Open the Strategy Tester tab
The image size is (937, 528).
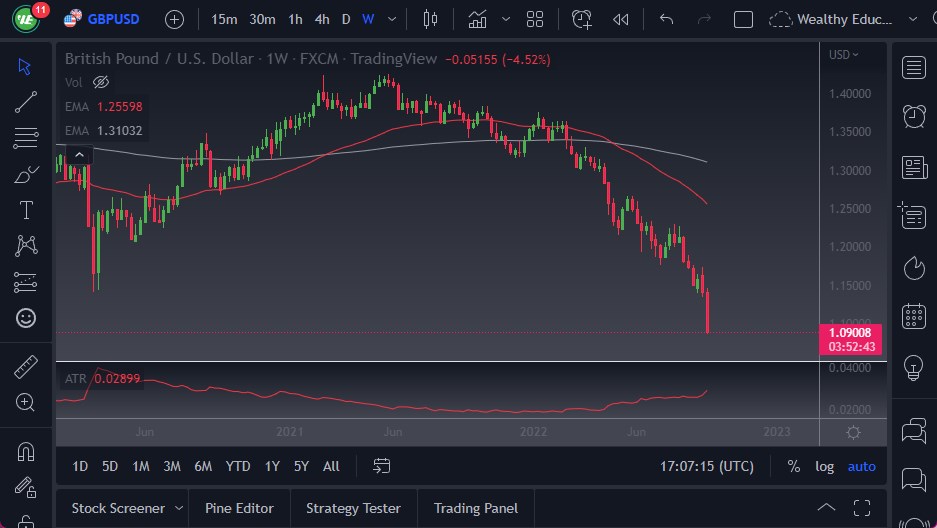353,508
